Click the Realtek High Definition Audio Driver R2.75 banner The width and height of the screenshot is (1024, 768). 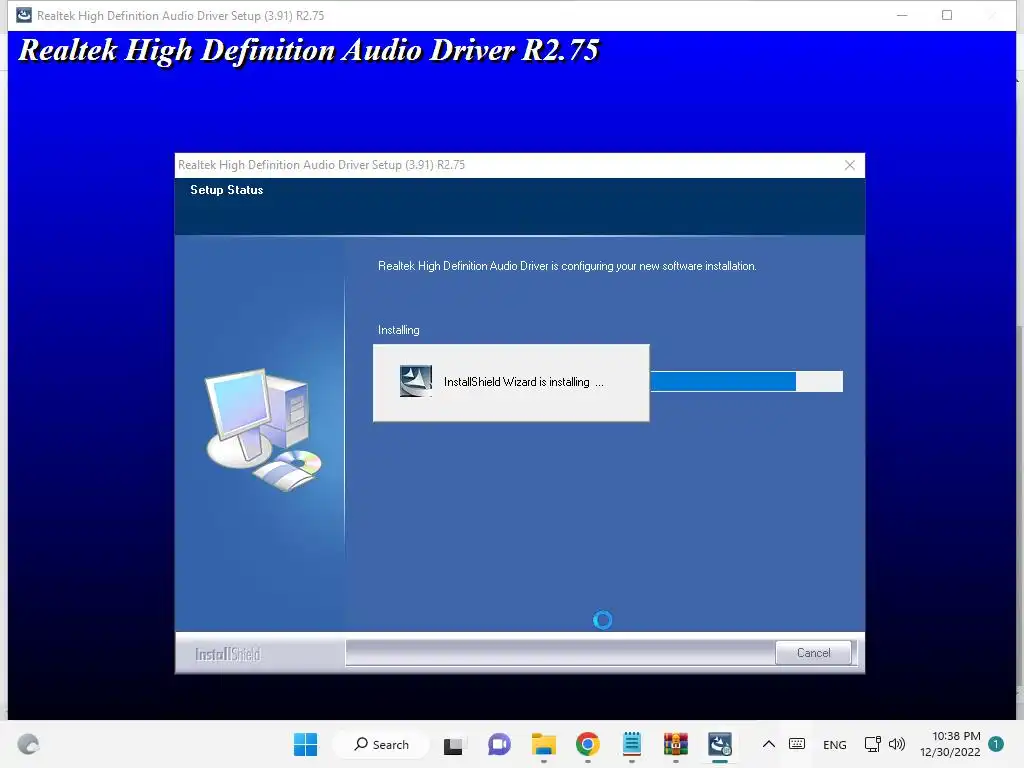coord(308,50)
